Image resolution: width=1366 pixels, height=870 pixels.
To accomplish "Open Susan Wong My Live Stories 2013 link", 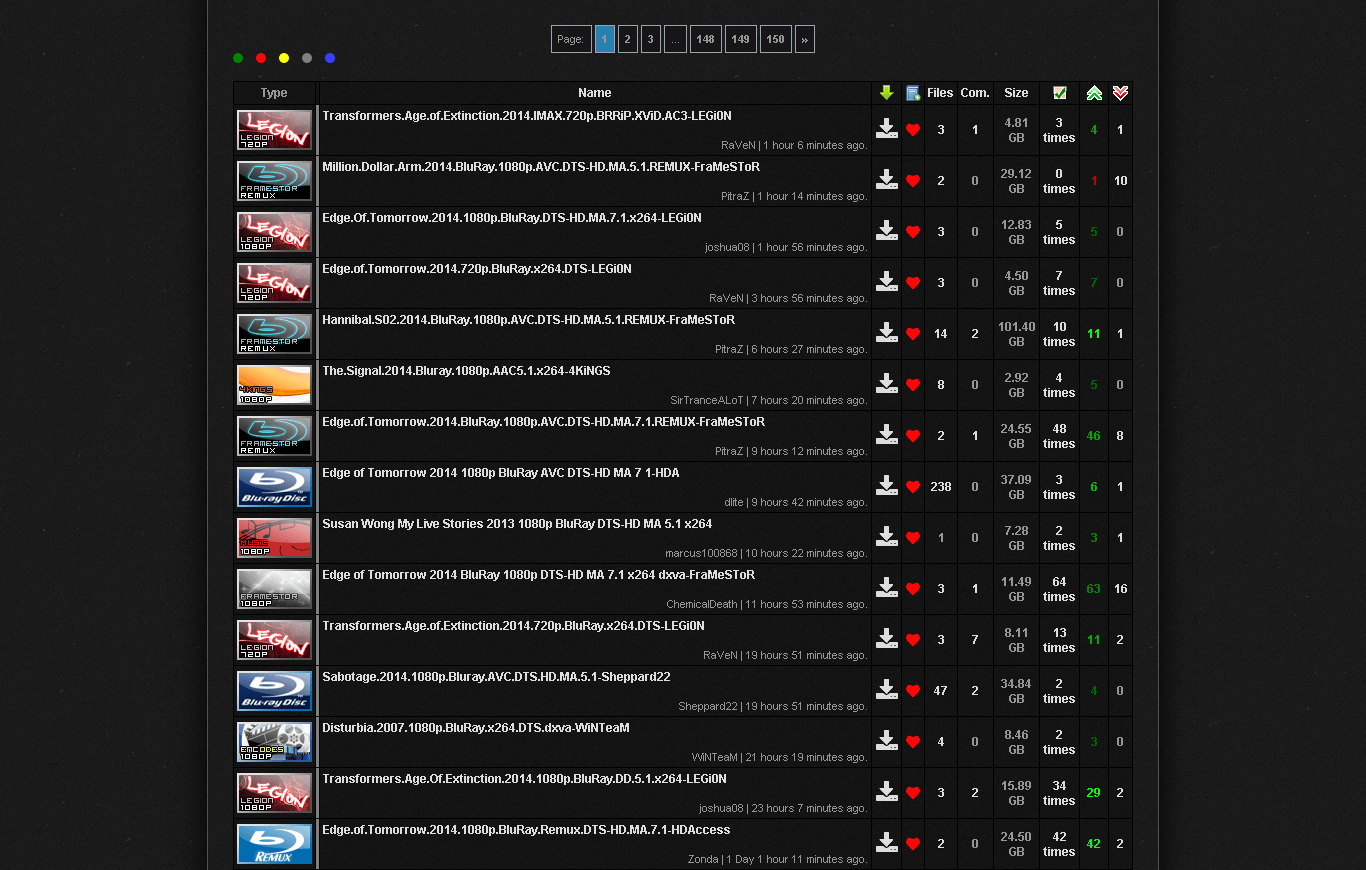I will (517, 524).
